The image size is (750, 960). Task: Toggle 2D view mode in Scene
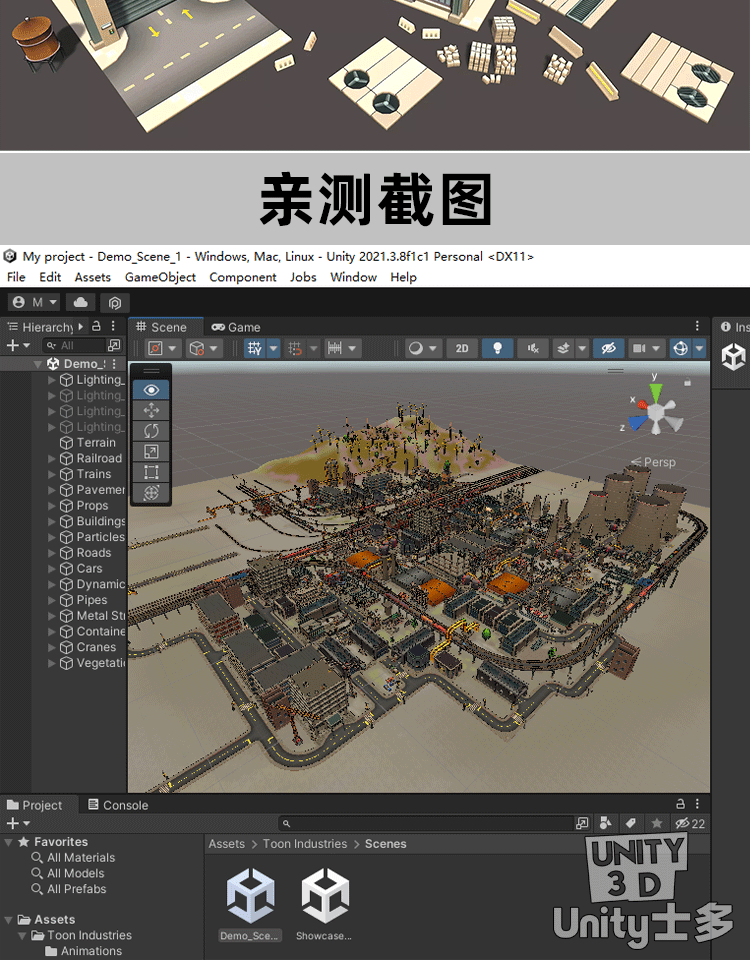(461, 348)
